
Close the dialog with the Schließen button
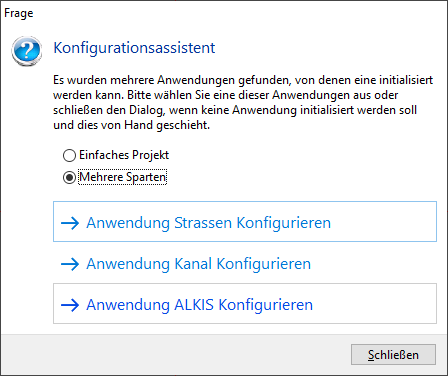pyautogui.click(x=393, y=355)
